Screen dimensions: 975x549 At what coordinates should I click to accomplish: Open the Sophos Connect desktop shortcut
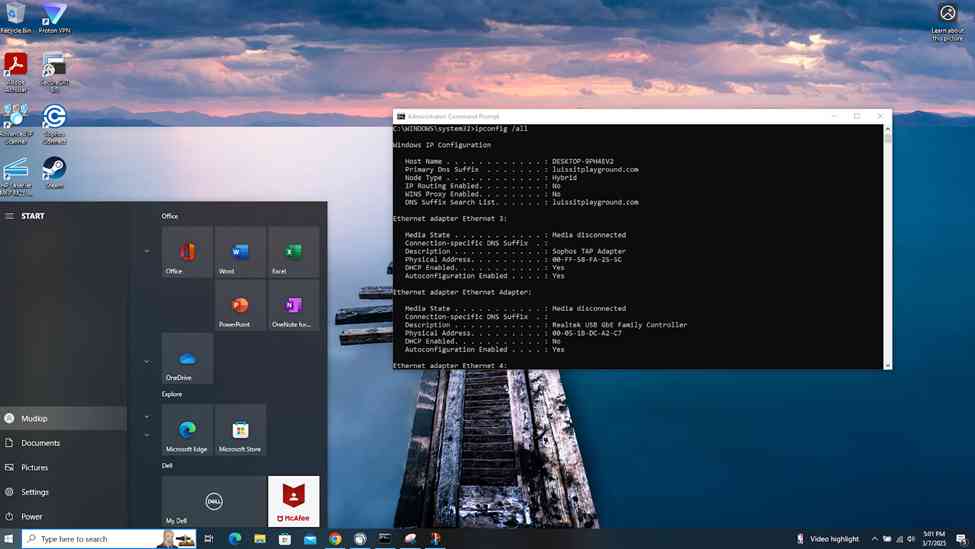coord(54,124)
